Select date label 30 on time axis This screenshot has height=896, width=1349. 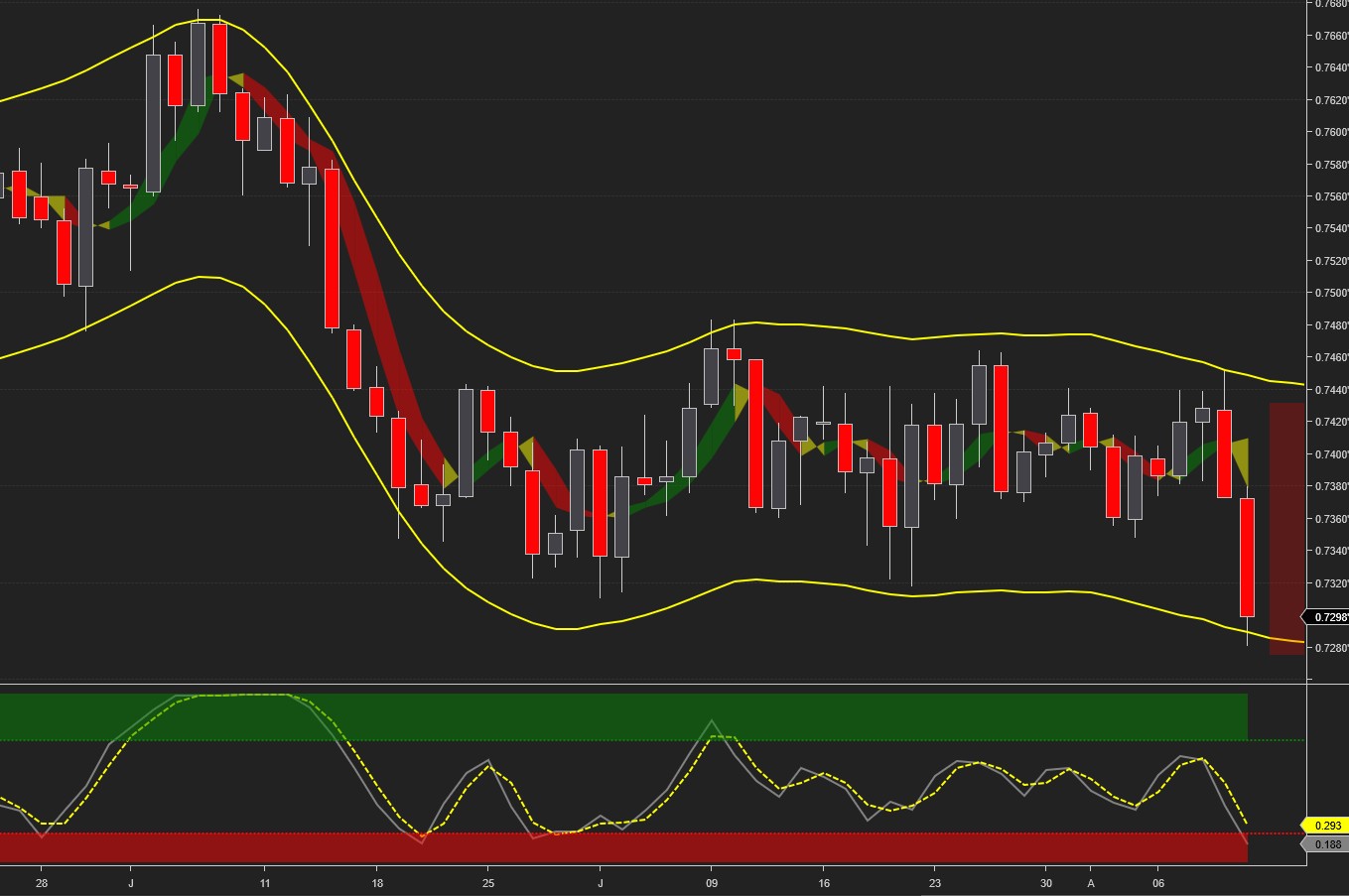1046,882
